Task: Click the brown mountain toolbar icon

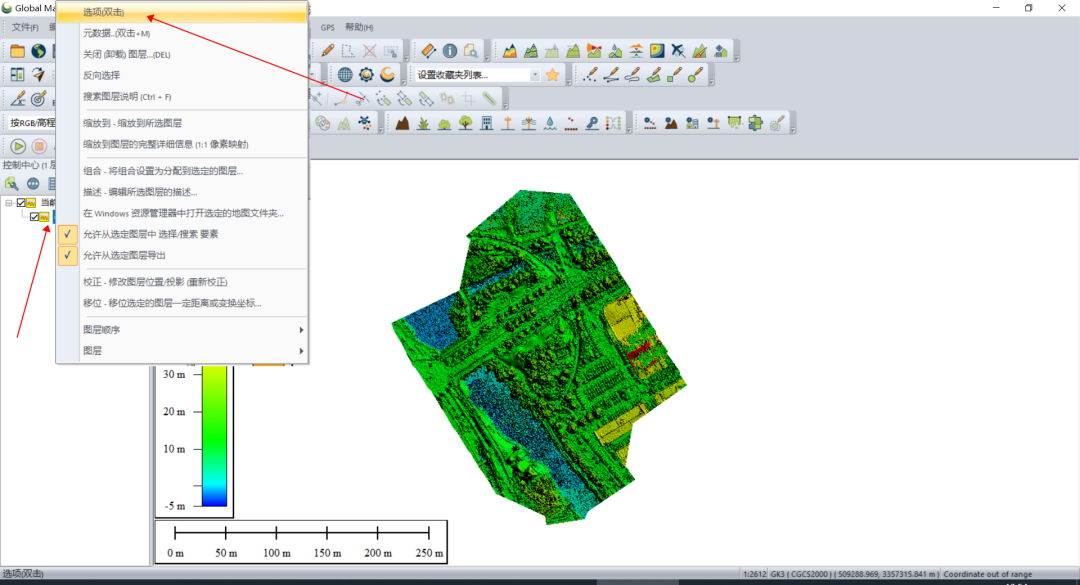Action: 402,123
